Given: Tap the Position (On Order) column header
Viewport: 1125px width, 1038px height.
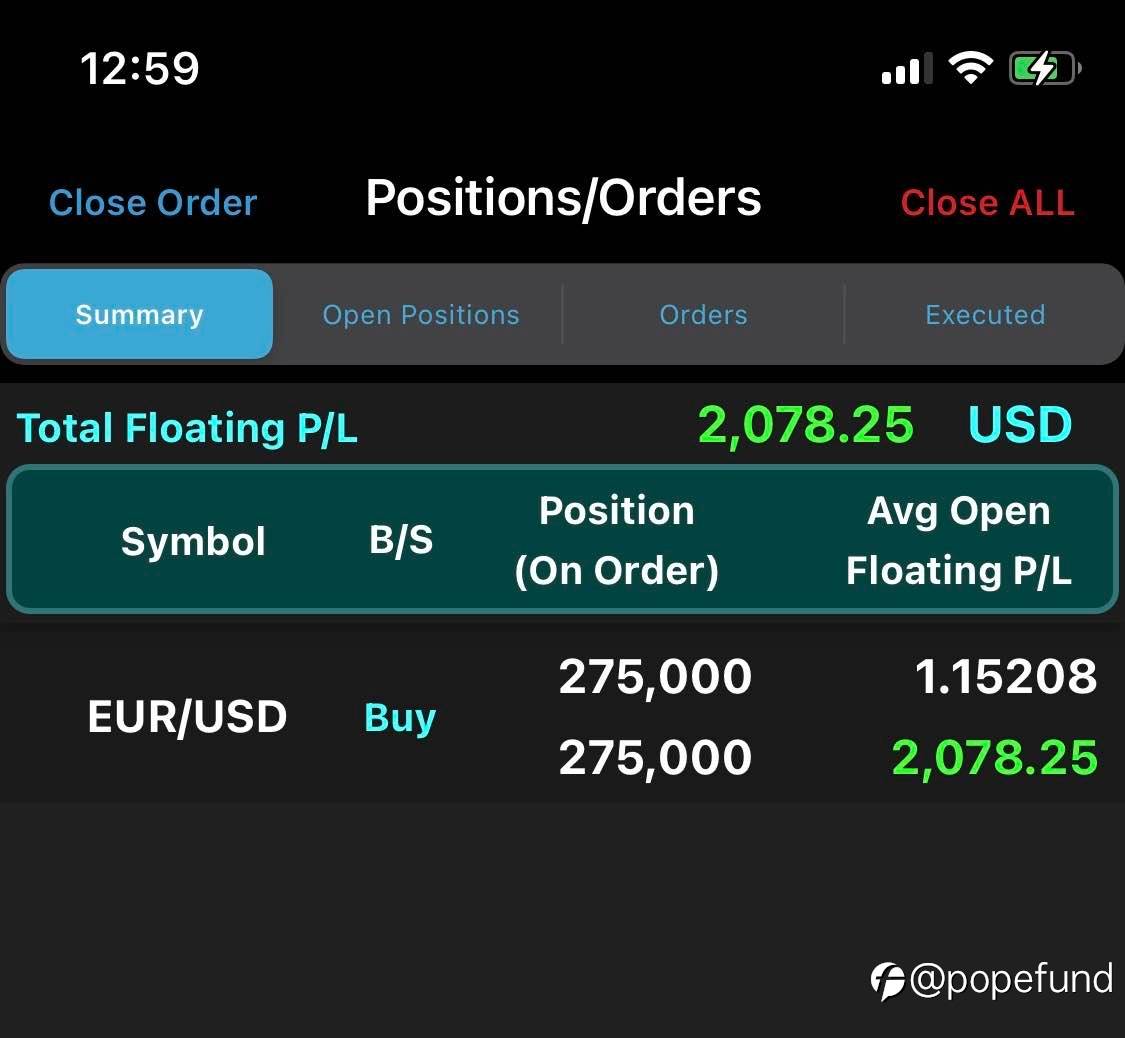Looking at the screenshot, I should pyautogui.click(x=616, y=541).
